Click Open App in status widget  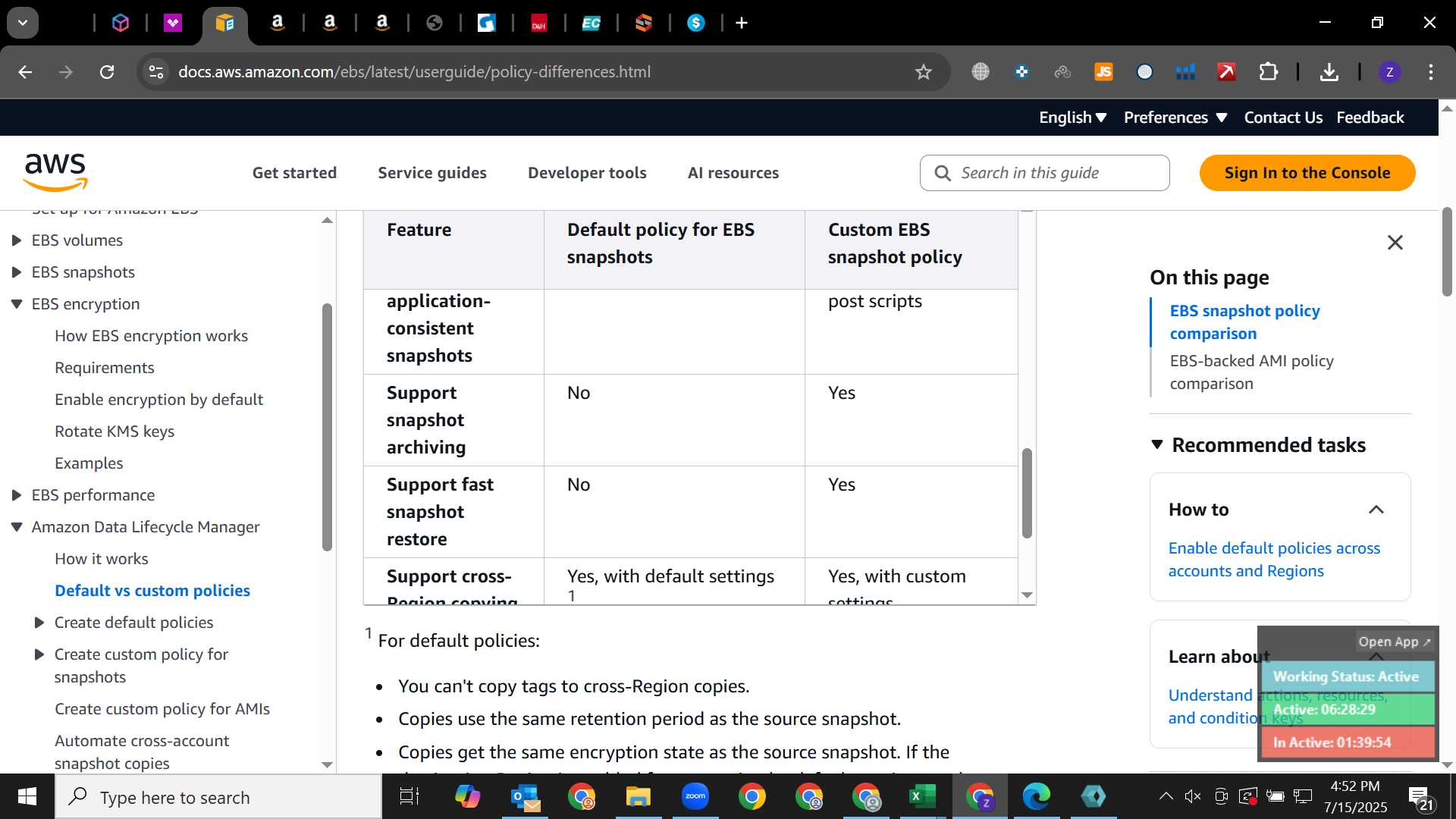coord(1394,642)
